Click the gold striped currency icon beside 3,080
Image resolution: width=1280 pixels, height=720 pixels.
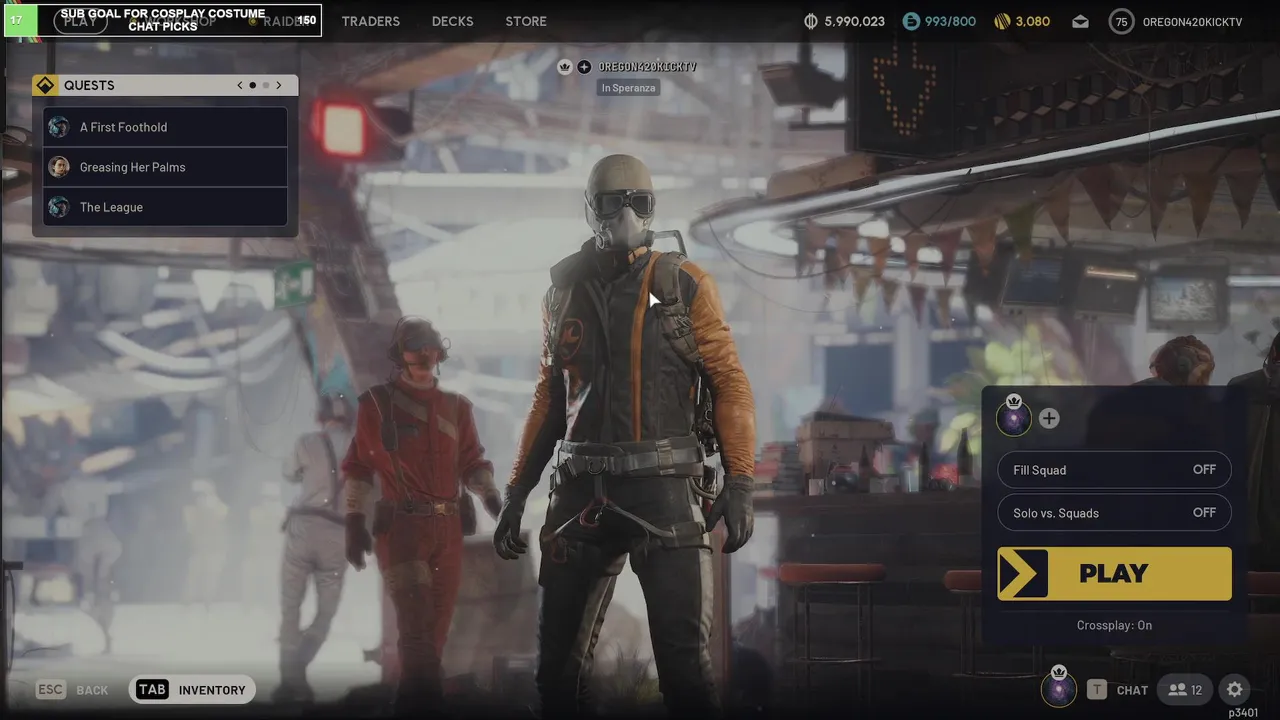(1002, 21)
